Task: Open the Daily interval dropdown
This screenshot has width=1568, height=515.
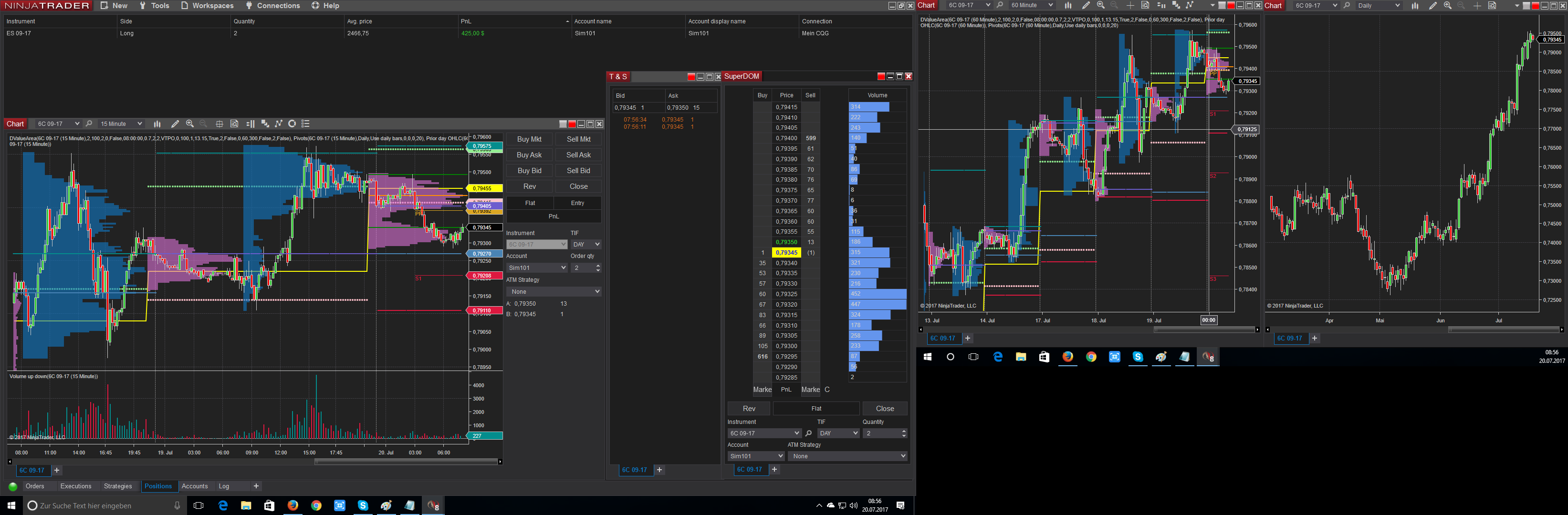Action: (x=1379, y=5)
